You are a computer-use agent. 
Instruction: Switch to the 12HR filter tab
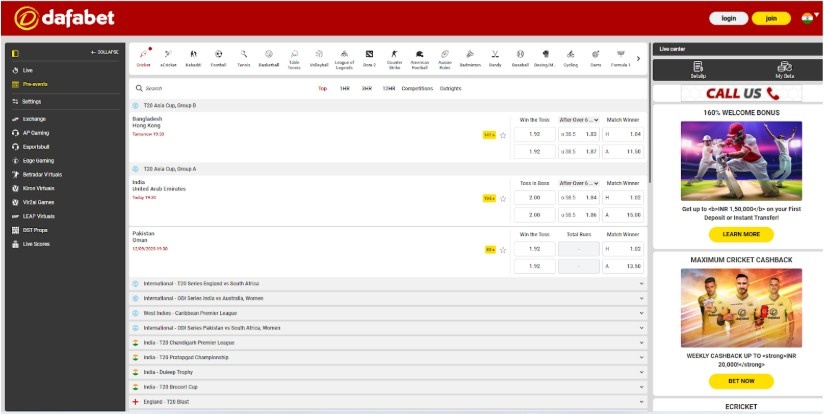(x=388, y=89)
